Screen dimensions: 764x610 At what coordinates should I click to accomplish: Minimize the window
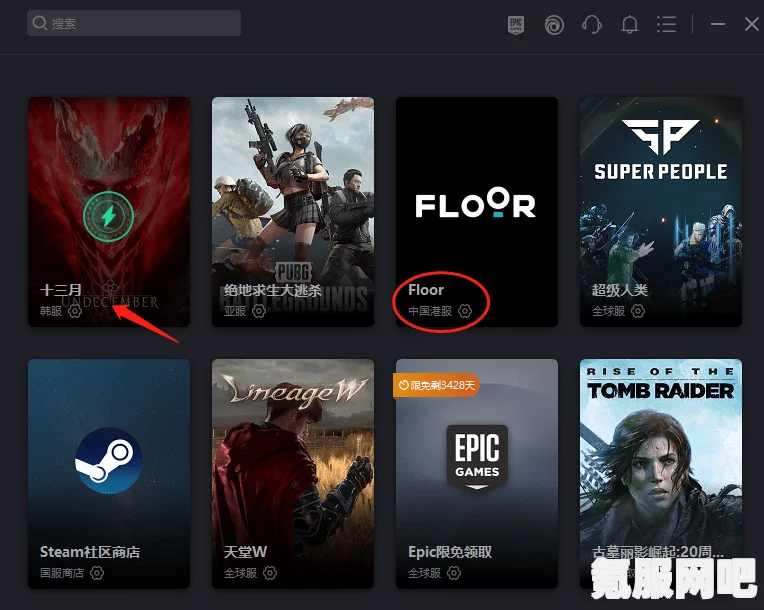(x=717, y=24)
